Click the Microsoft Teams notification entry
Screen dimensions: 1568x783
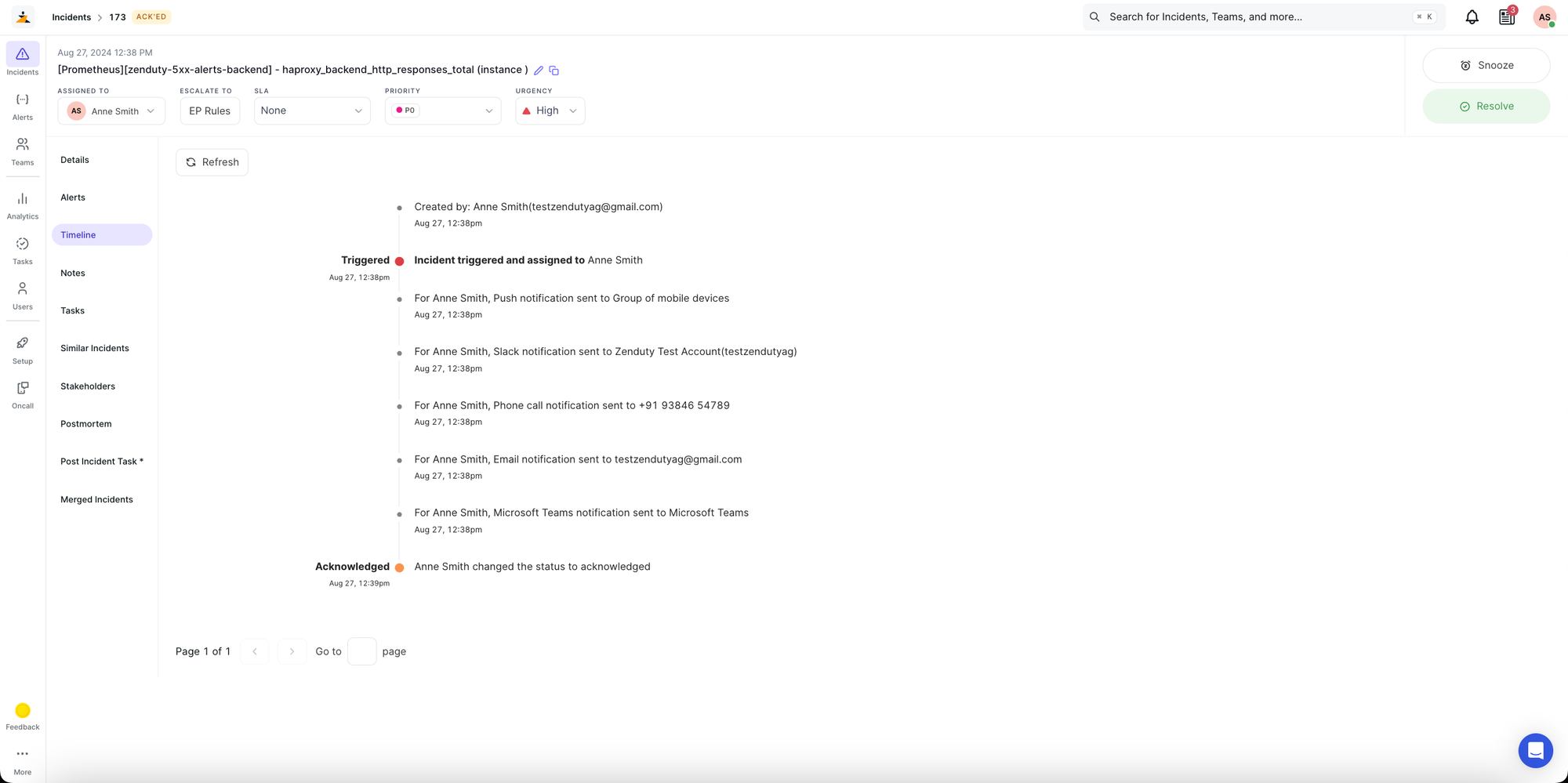(582, 513)
